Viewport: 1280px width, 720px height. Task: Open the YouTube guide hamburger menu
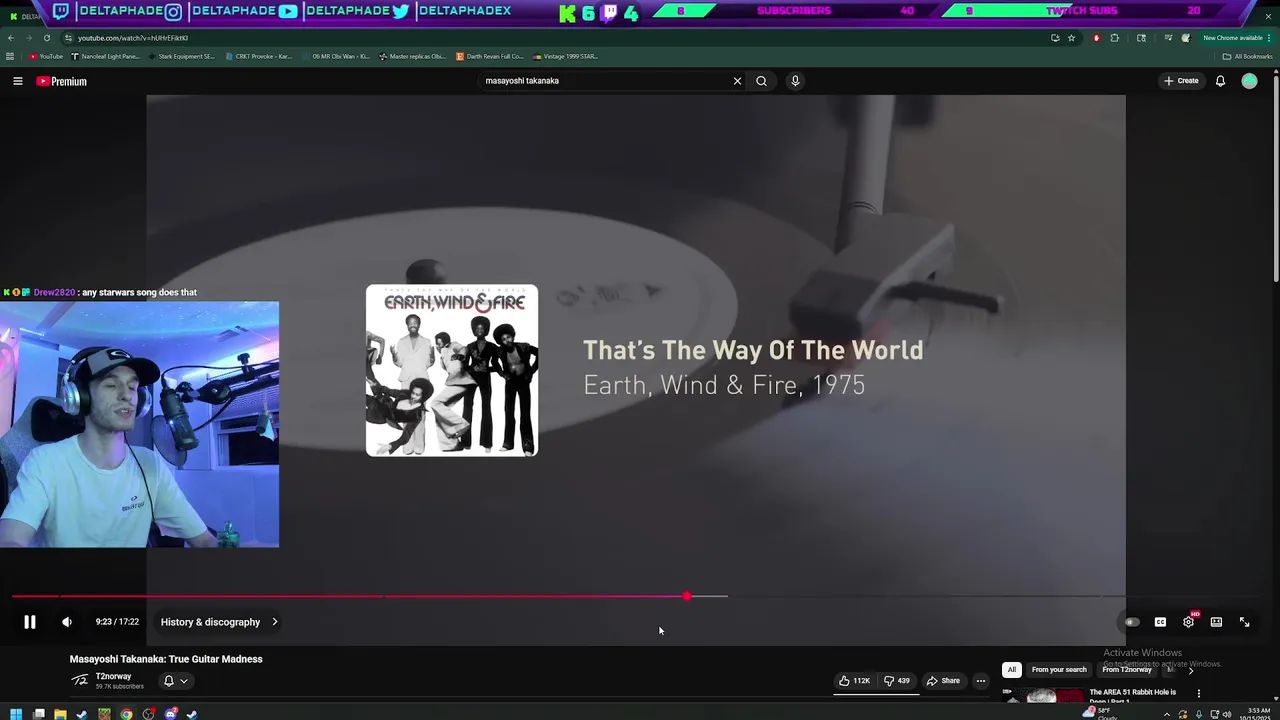(18, 81)
